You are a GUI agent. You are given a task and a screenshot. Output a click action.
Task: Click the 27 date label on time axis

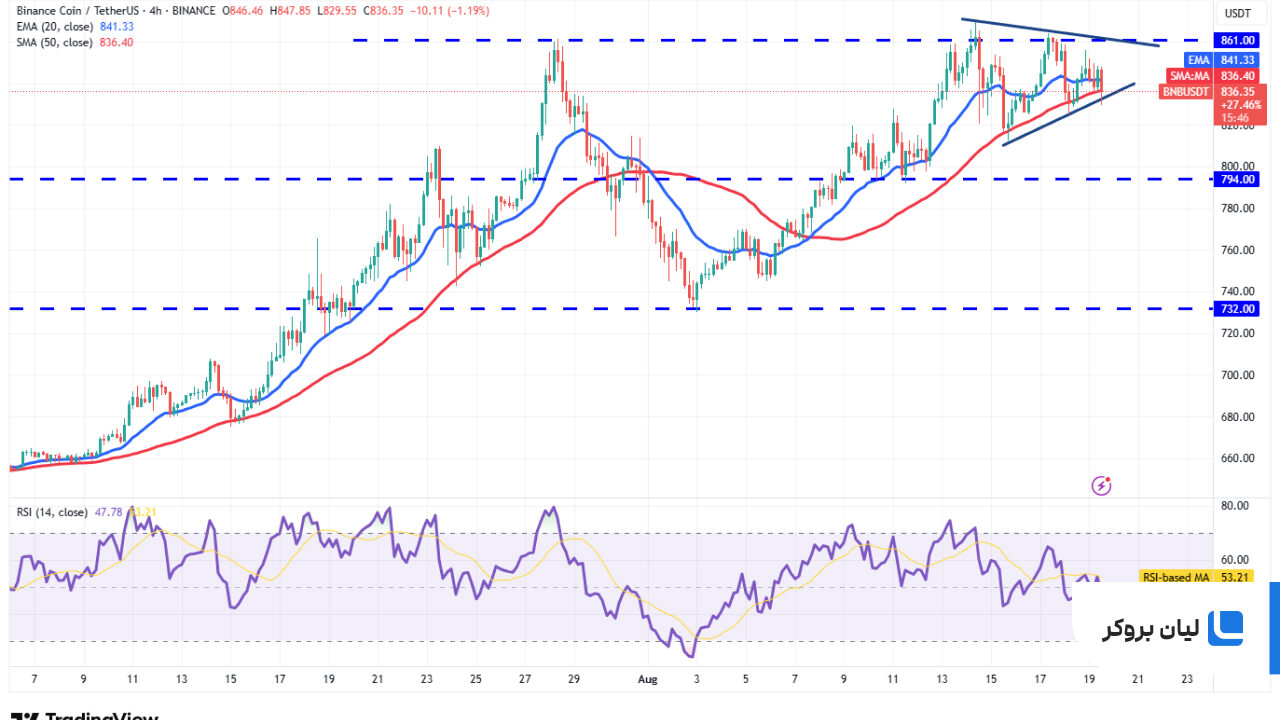coord(524,678)
